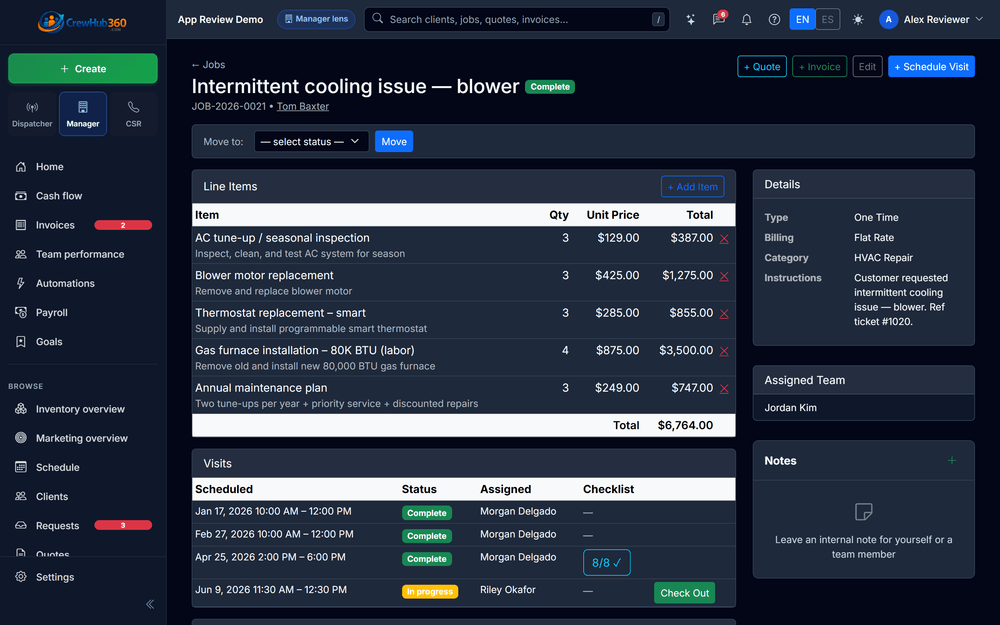
Task: Select the Jan 17, 2026 visit row
Action: coord(464,512)
